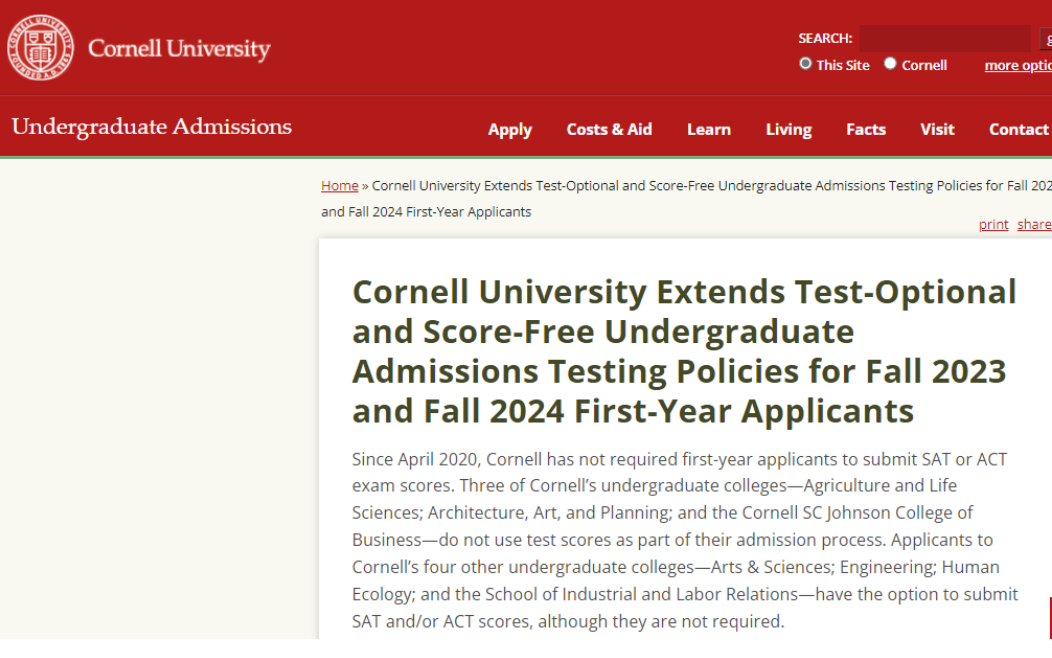Click the article headline about Test-Optional policies
Screen dimensions: 1052x658
(x=684, y=351)
